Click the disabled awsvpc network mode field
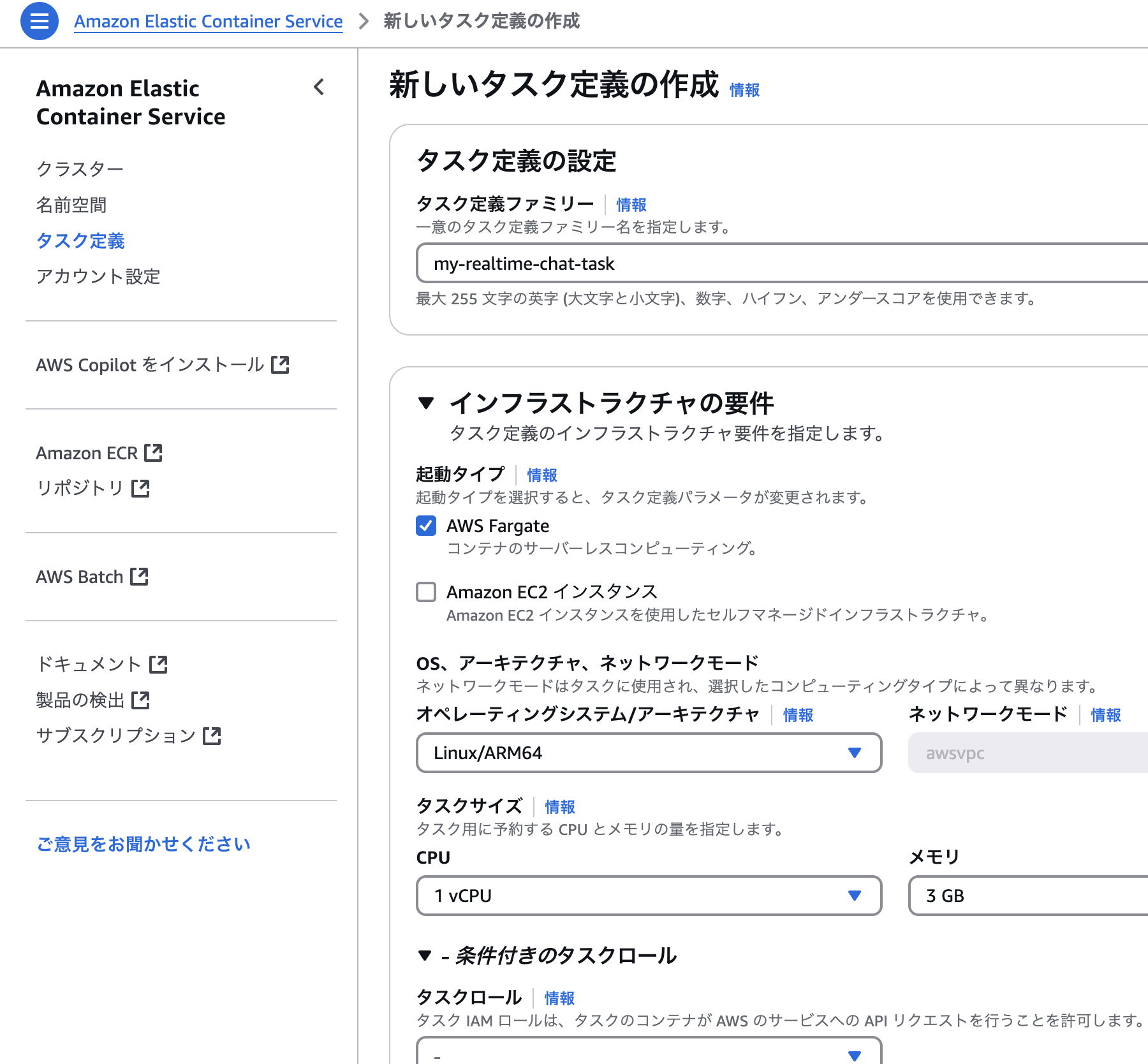This screenshot has height=1064, width=1148. [x=1028, y=753]
